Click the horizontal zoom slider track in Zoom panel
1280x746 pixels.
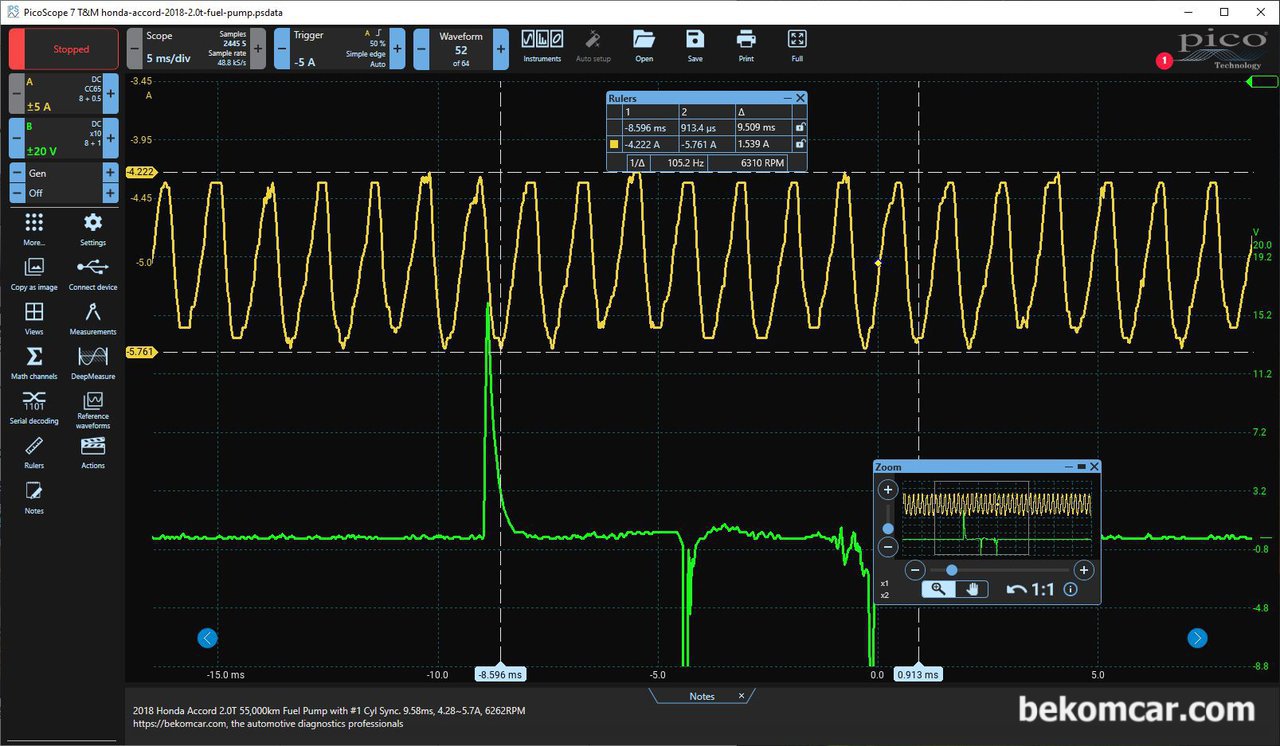coord(998,570)
